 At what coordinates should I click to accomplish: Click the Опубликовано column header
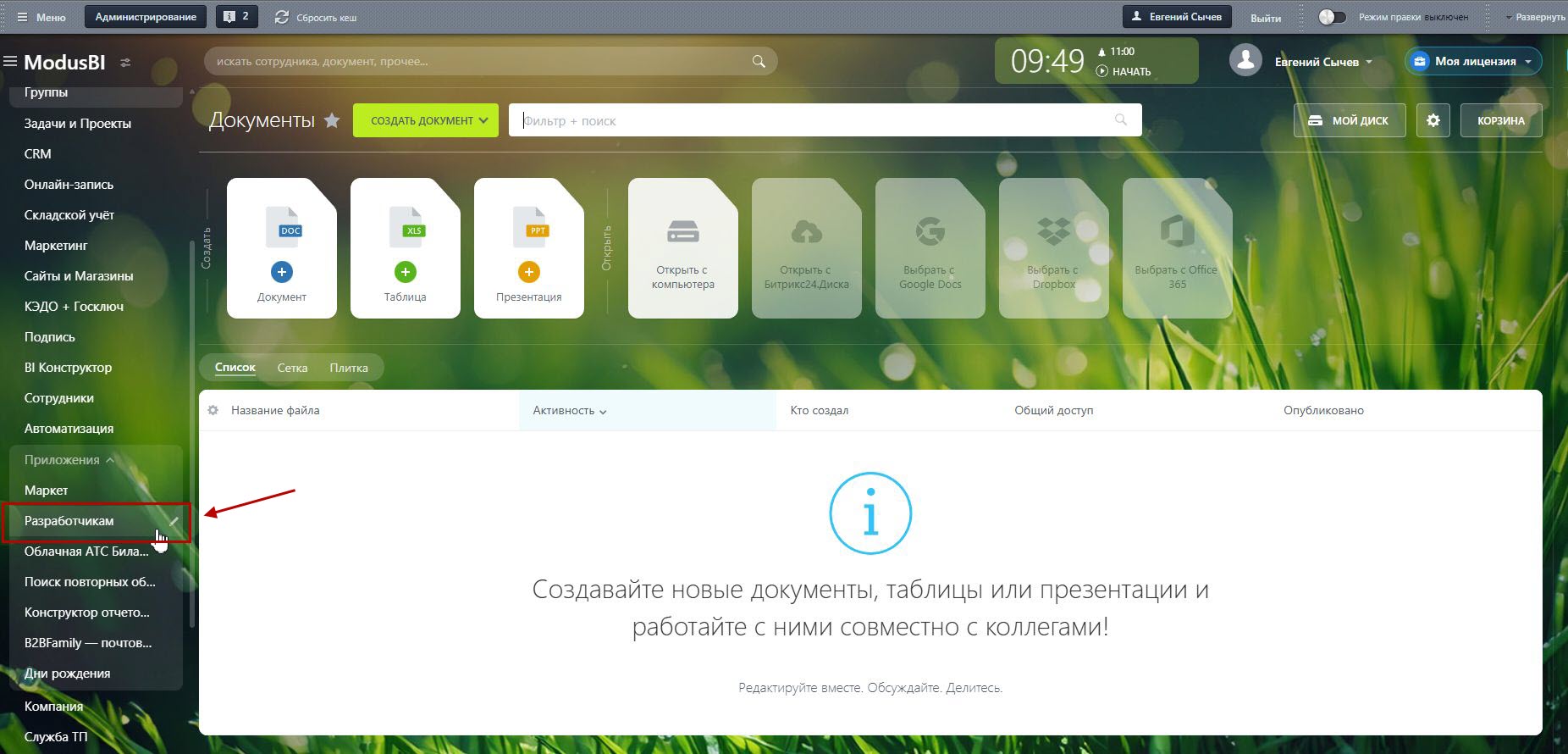[1323, 410]
